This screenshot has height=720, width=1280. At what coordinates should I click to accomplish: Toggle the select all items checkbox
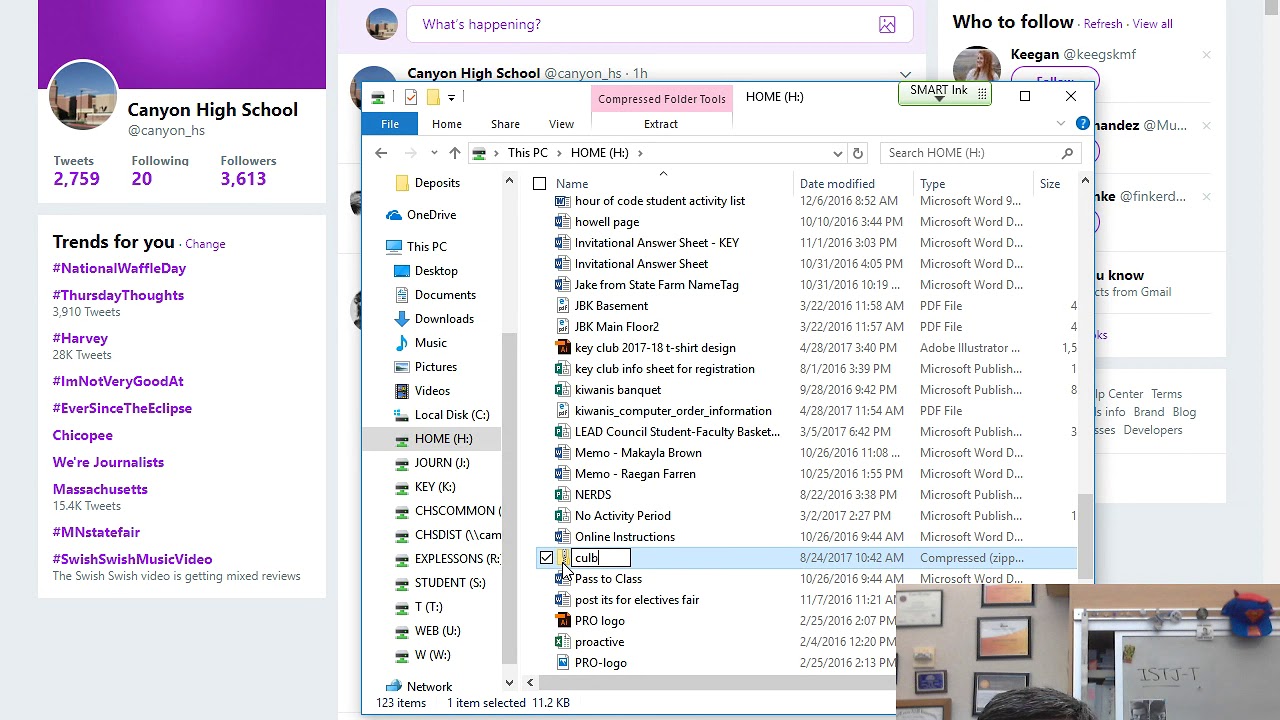point(540,183)
